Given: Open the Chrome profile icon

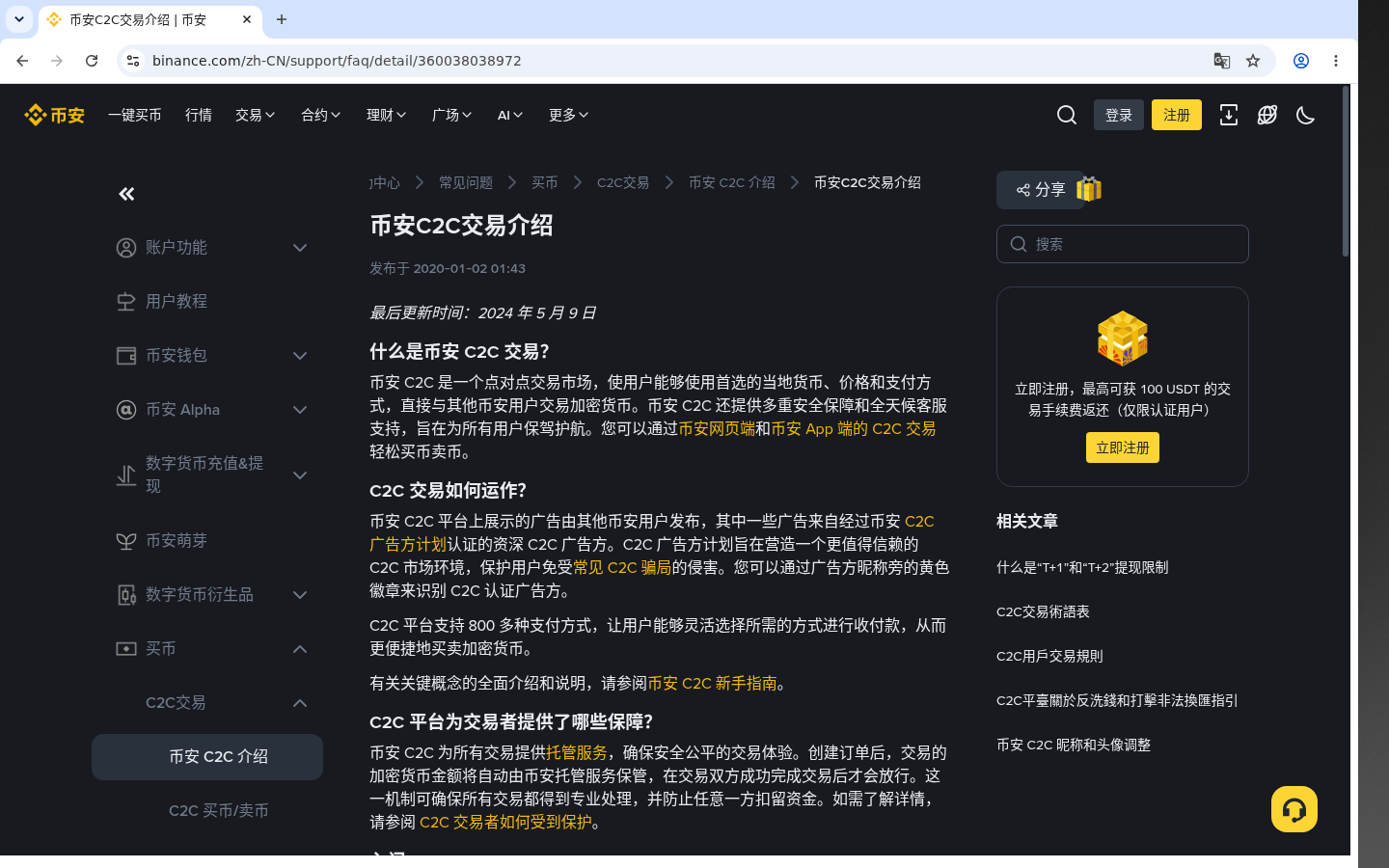Looking at the screenshot, I should (1301, 61).
